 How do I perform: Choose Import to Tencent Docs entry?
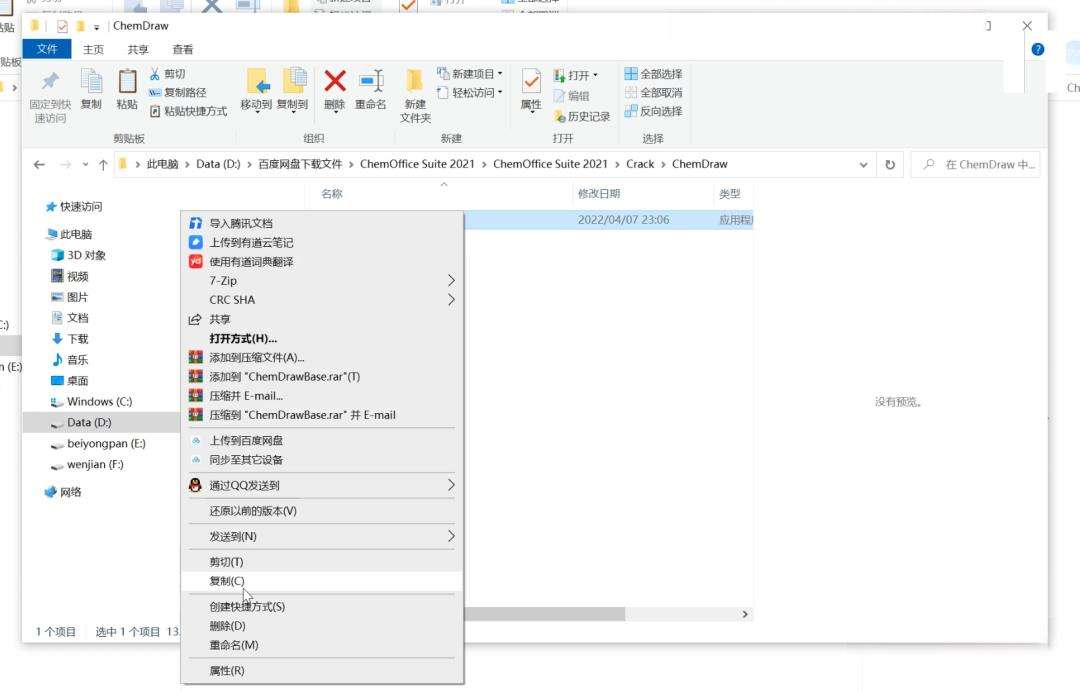click(x=321, y=223)
